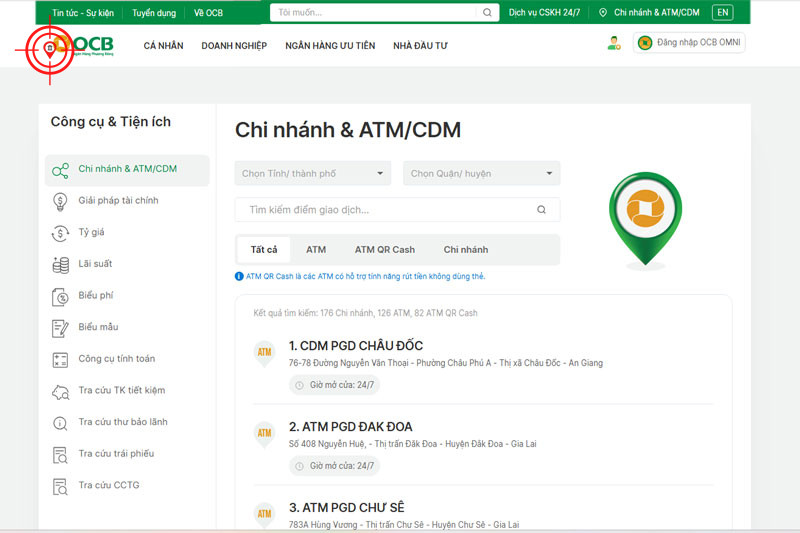Open the CÁ NHÂN menu

163,46
